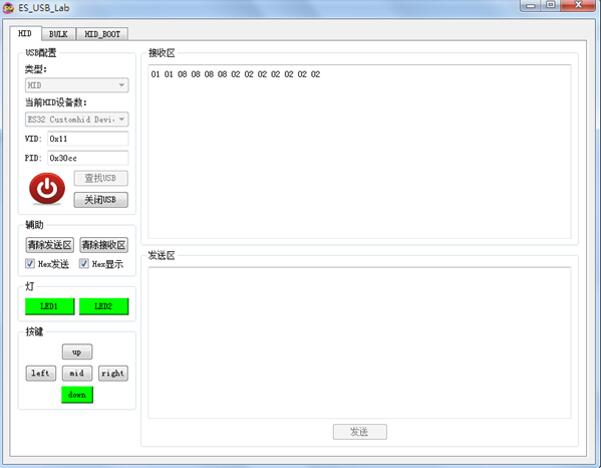The image size is (601, 468).
Task: Toggle the Hex发送 checkbox
Action: pyautogui.click(x=30, y=263)
